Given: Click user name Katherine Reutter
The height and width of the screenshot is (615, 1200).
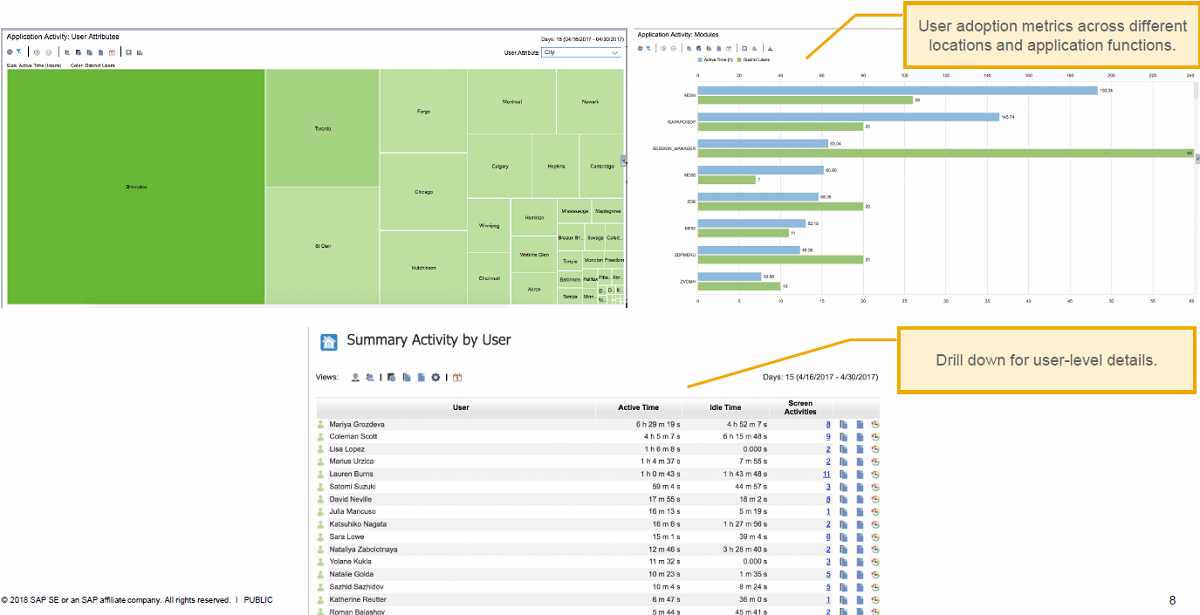Looking at the screenshot, I should tap(357, 599).
